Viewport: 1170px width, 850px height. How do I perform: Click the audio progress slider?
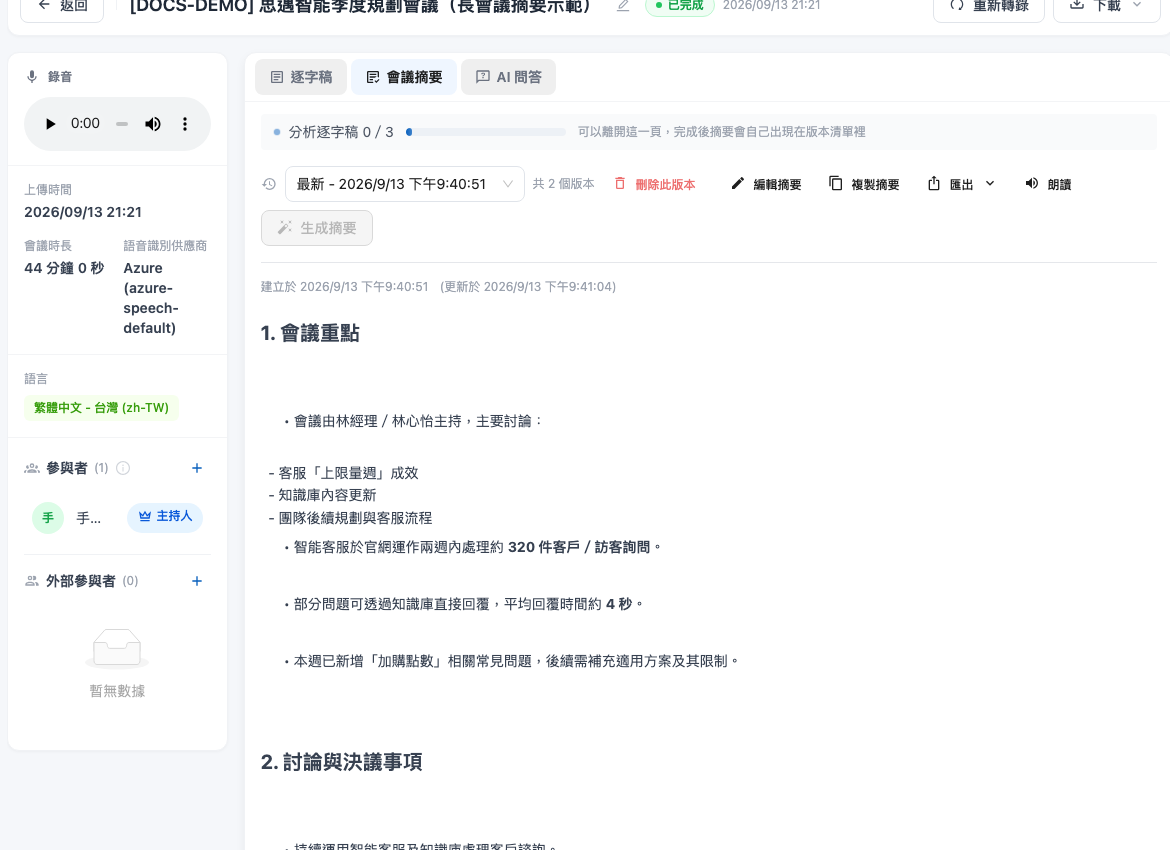(122, 124)
